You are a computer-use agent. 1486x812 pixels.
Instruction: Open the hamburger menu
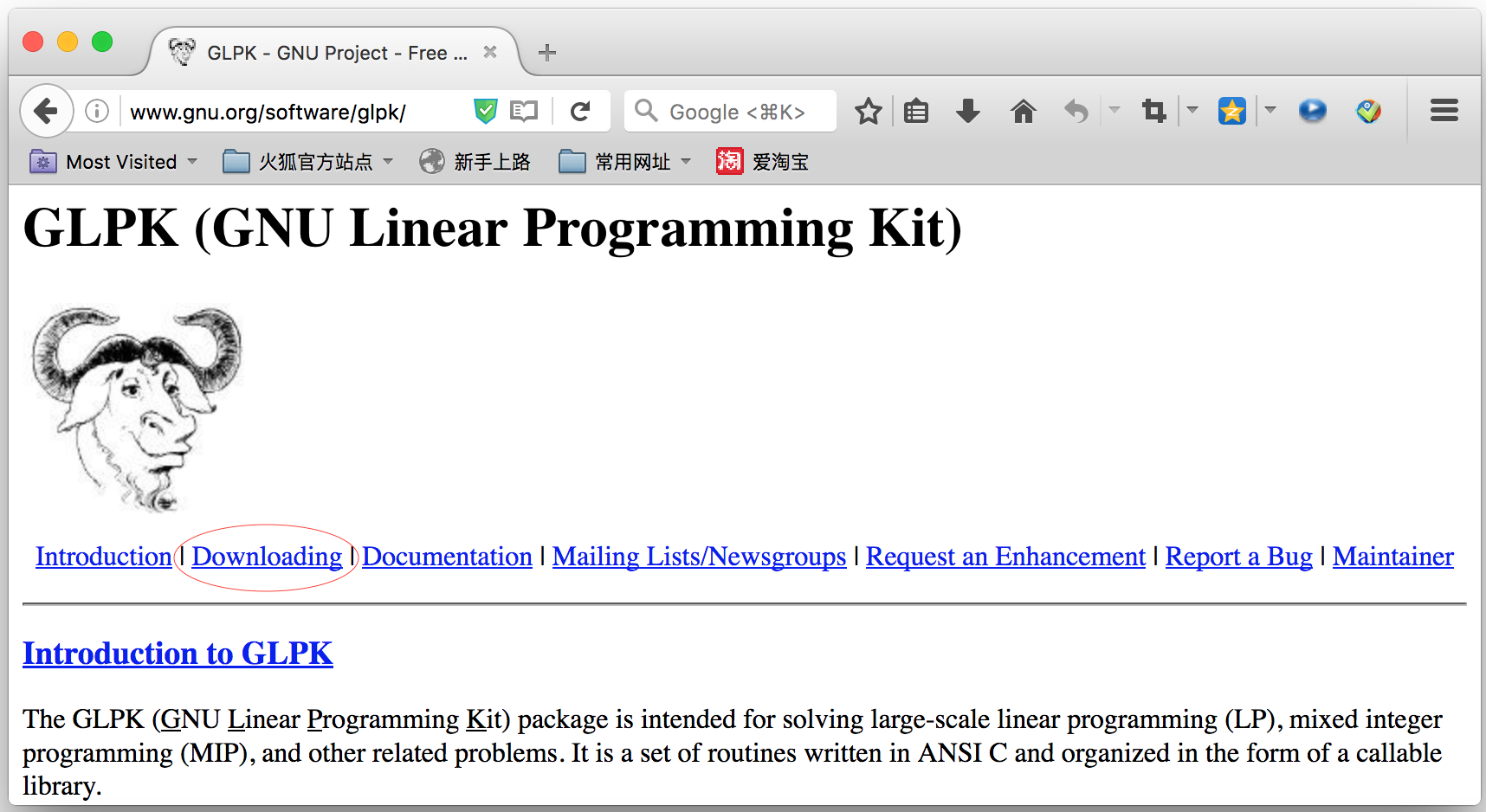click(1444, 111)
